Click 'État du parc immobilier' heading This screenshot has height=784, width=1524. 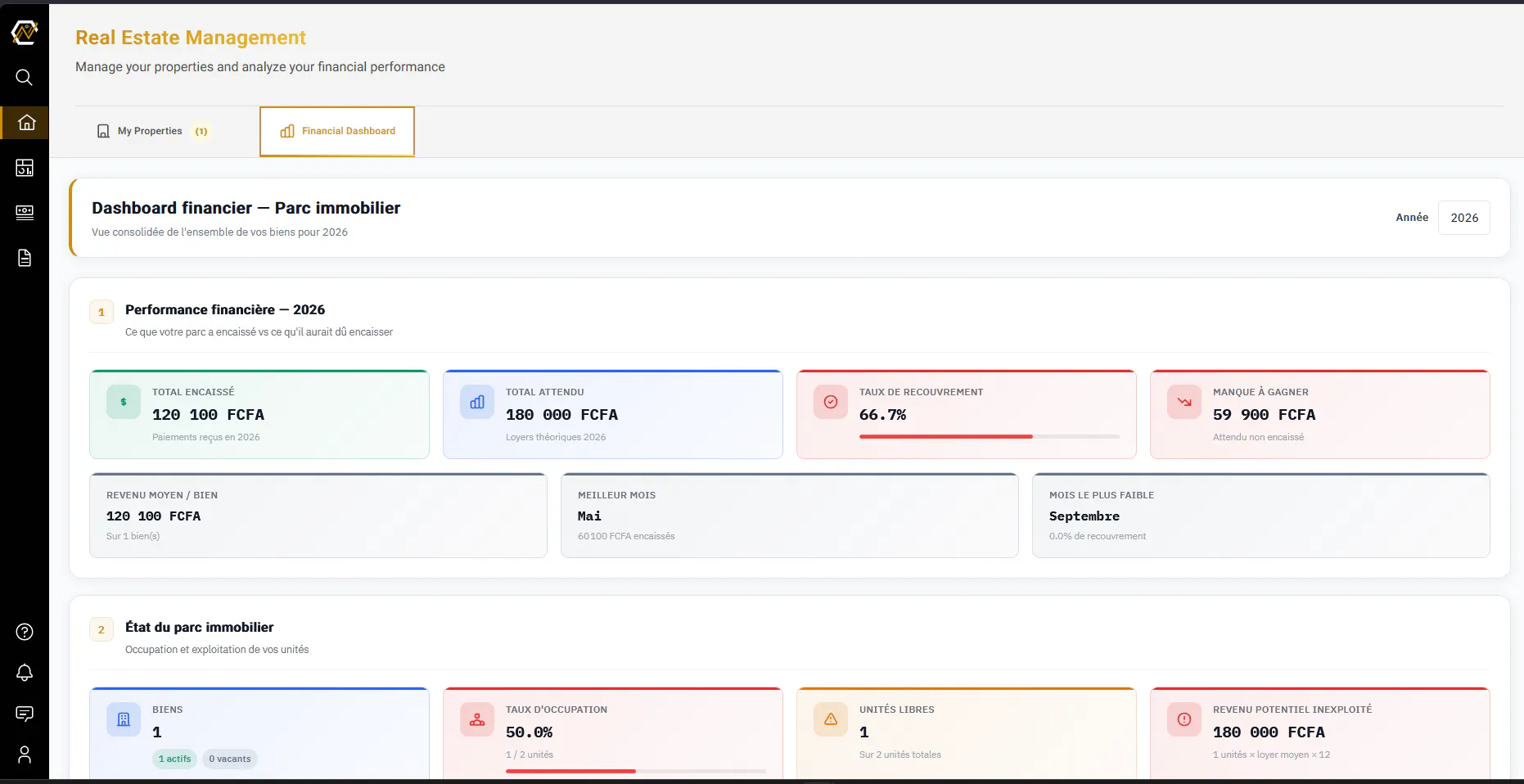200,627
